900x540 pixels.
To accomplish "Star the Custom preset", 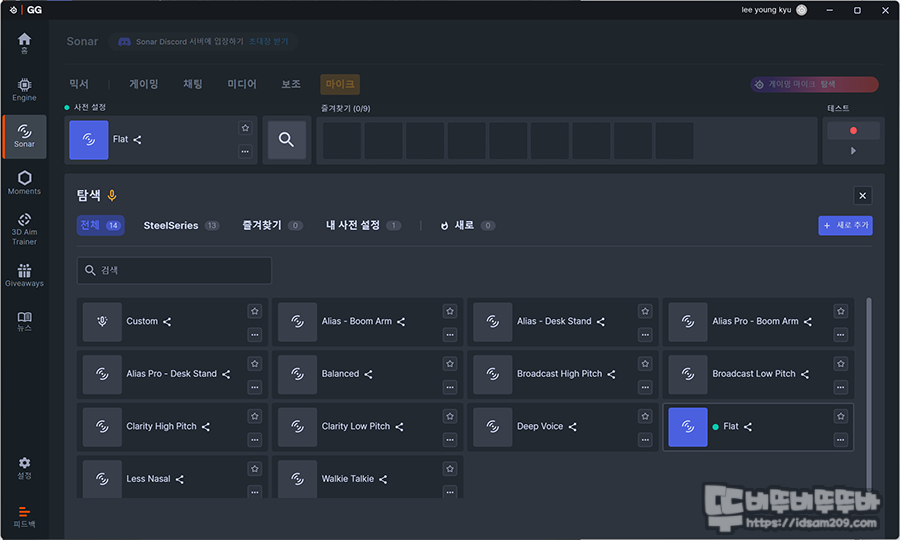I will point(255,311).
